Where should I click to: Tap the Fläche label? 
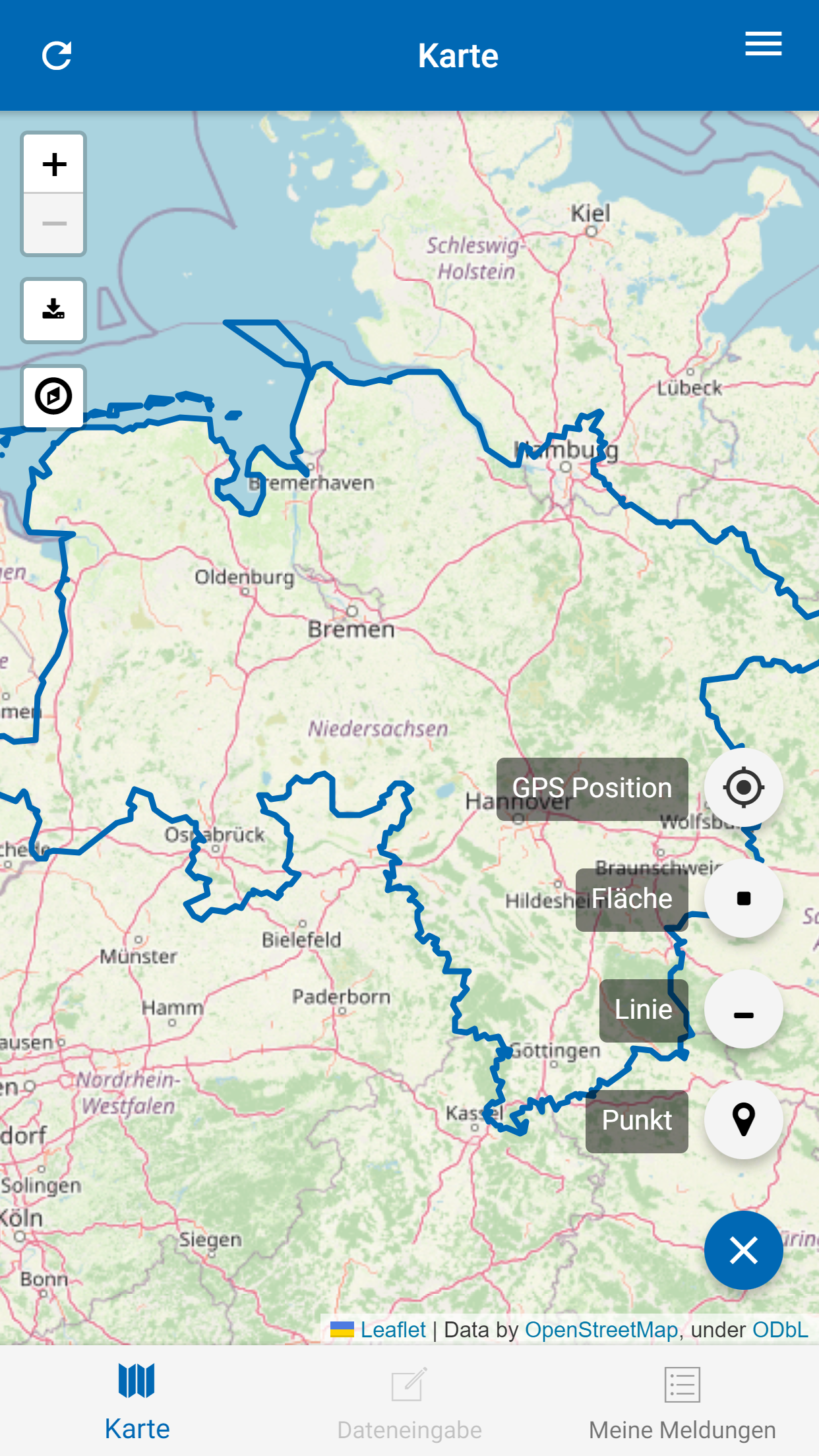coord(632,899)
